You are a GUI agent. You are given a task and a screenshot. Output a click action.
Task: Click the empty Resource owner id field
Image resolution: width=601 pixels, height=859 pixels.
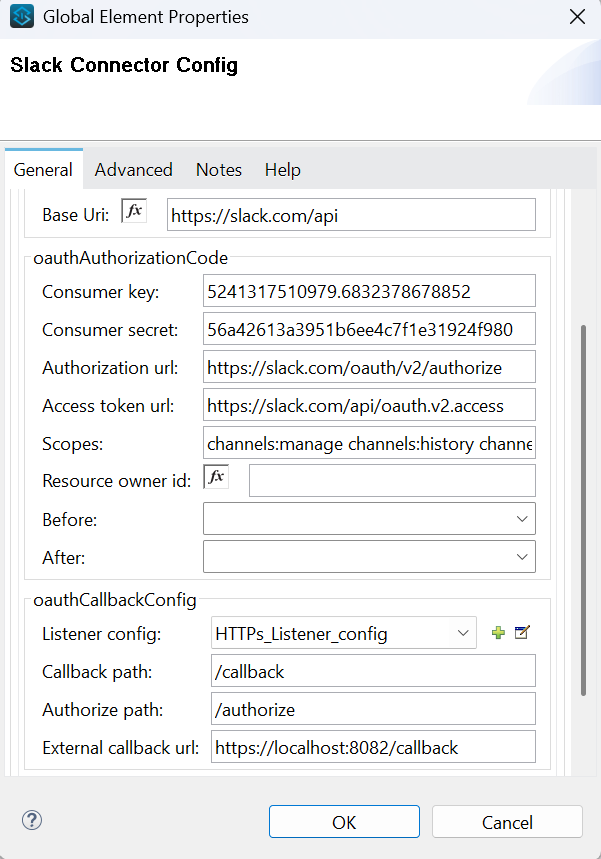pyautogui.click(x=392, y=480)
